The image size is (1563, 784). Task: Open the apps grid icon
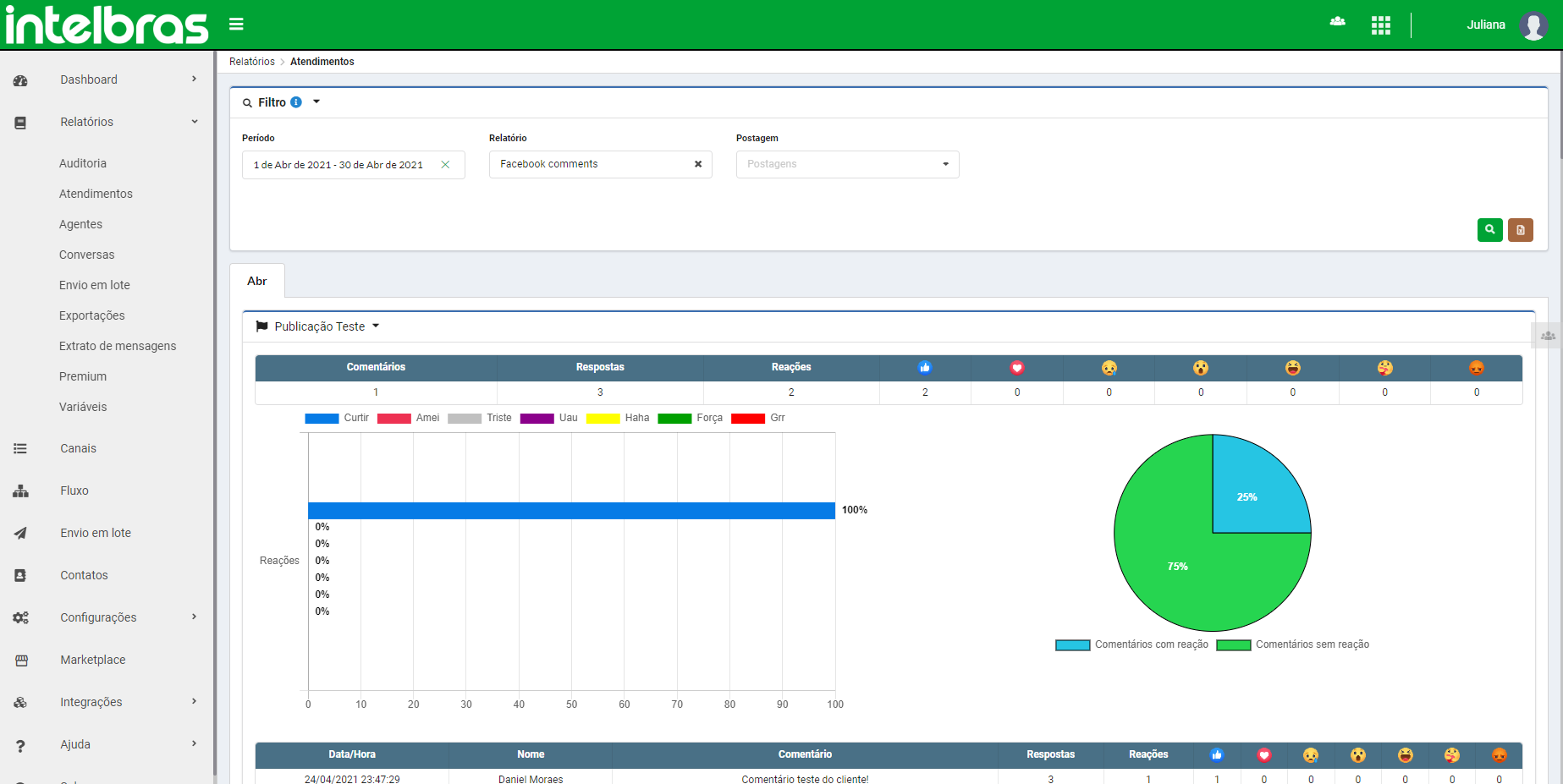click(1381, 25)
